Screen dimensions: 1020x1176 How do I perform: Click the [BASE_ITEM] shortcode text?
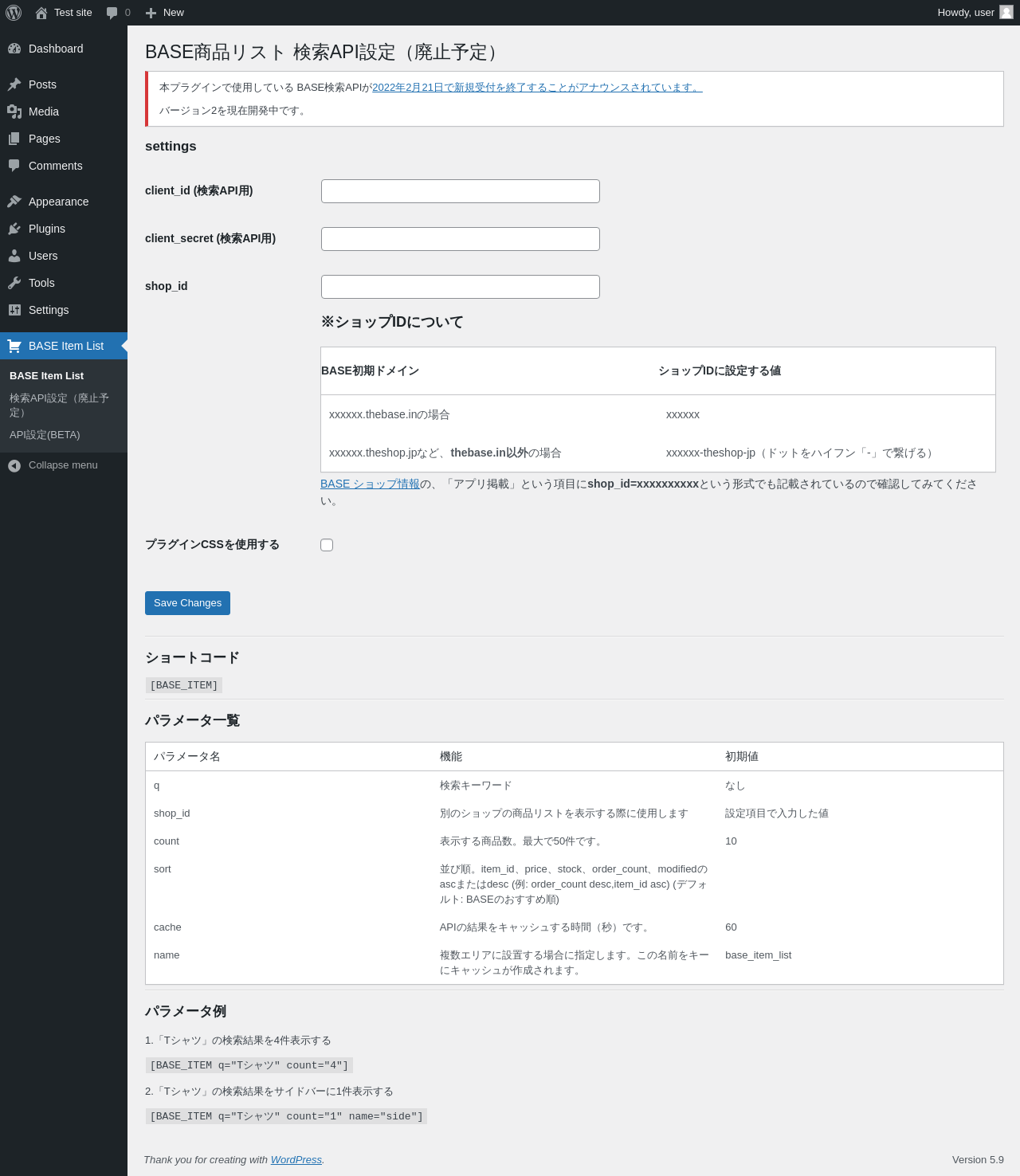click(x=184, y=685)
